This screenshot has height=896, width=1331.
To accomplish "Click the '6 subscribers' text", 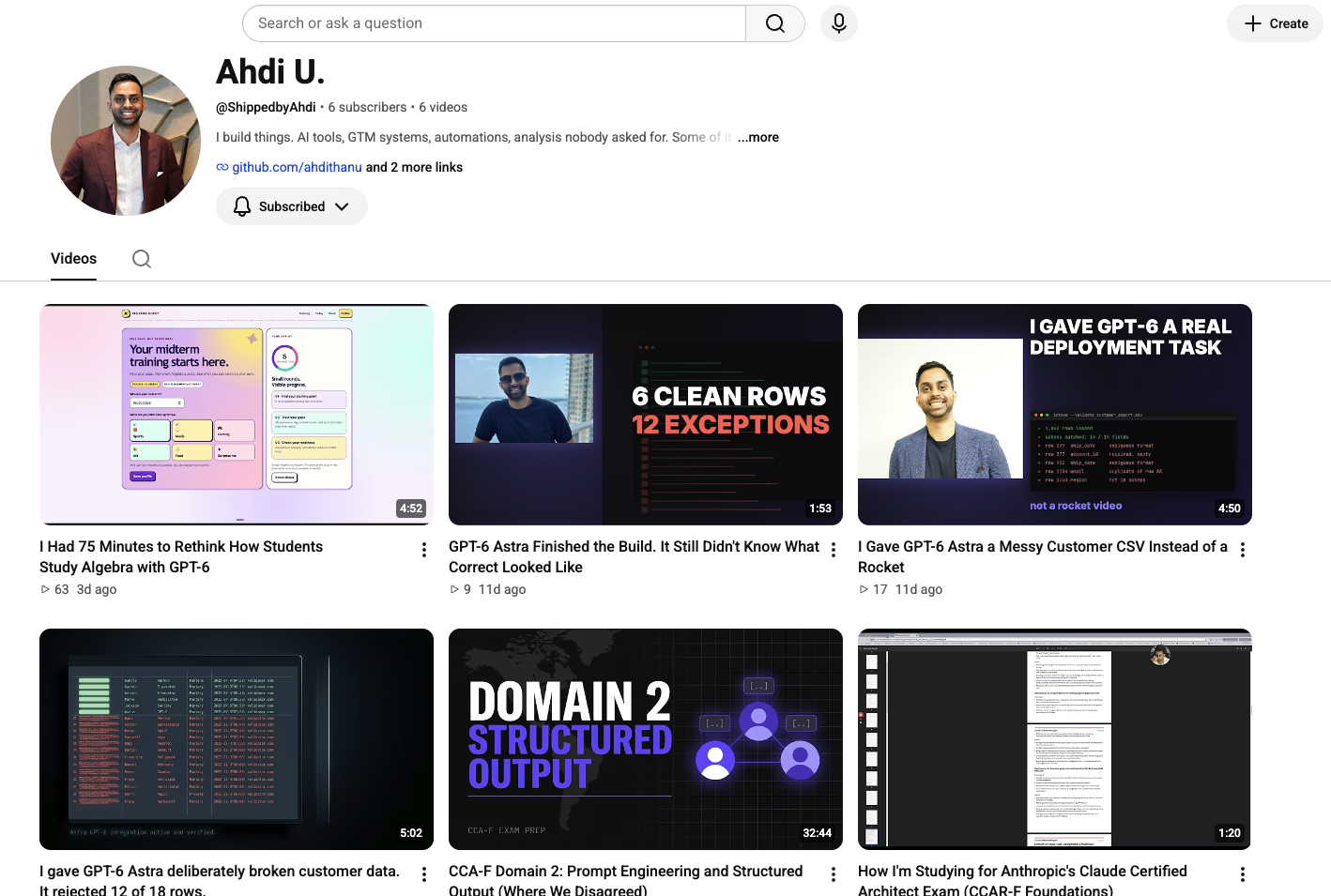I will point(367,107).
